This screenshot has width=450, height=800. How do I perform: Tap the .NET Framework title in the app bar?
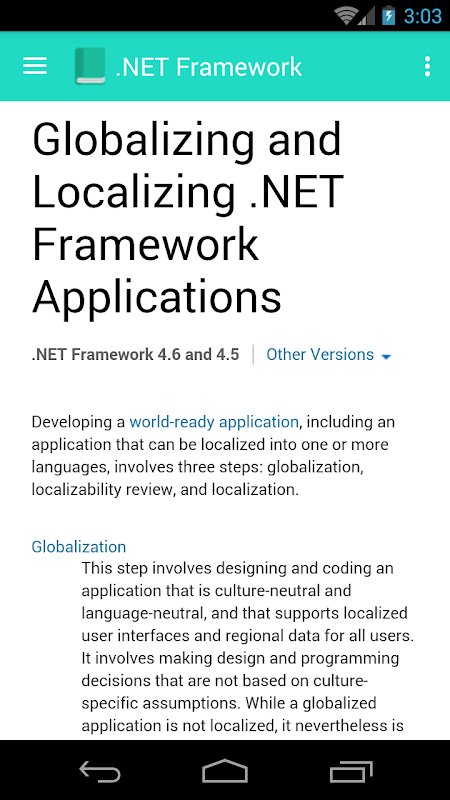tap(209, 67)
